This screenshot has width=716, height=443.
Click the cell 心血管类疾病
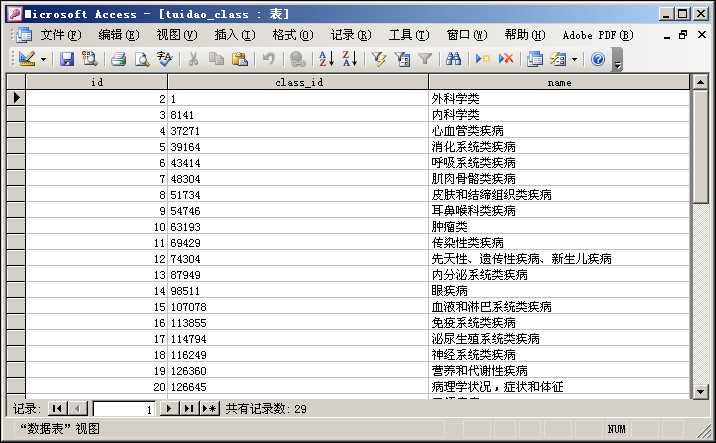pos(559,131)
